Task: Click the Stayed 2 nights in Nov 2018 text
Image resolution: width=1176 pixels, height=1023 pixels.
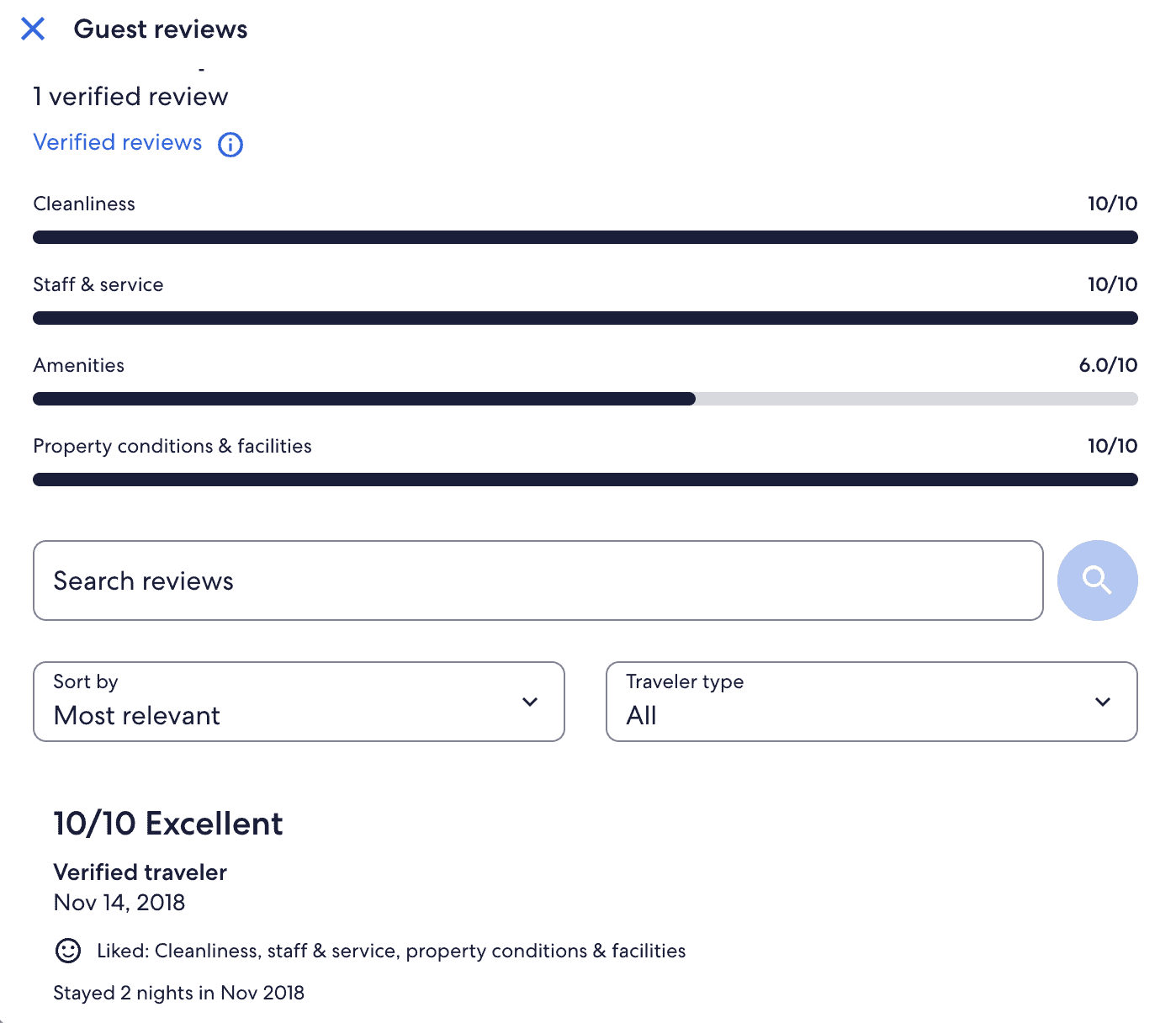Action: click(x=178, y=993)
